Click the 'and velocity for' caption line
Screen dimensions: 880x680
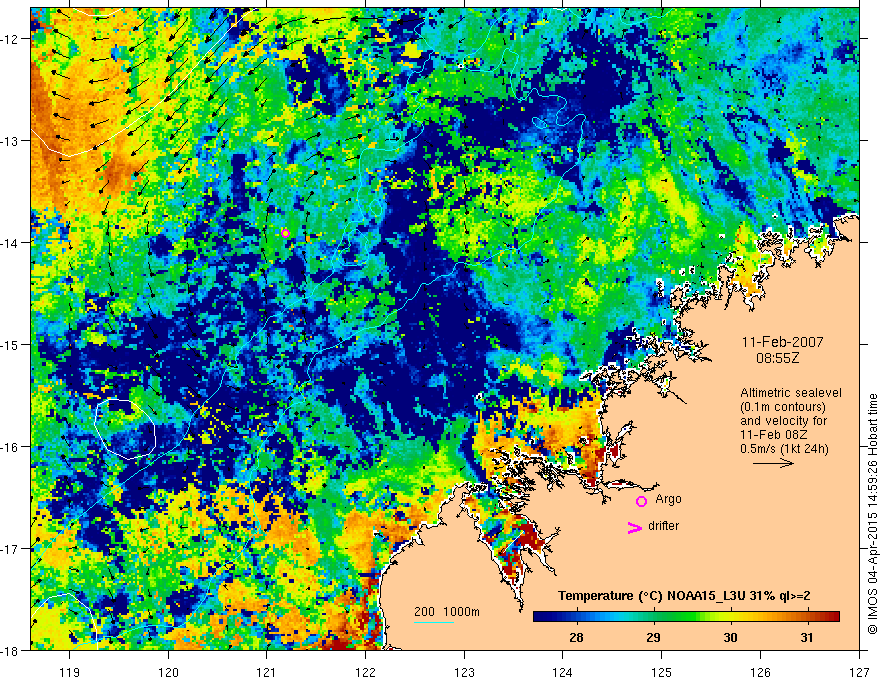[x=783, y=421]
